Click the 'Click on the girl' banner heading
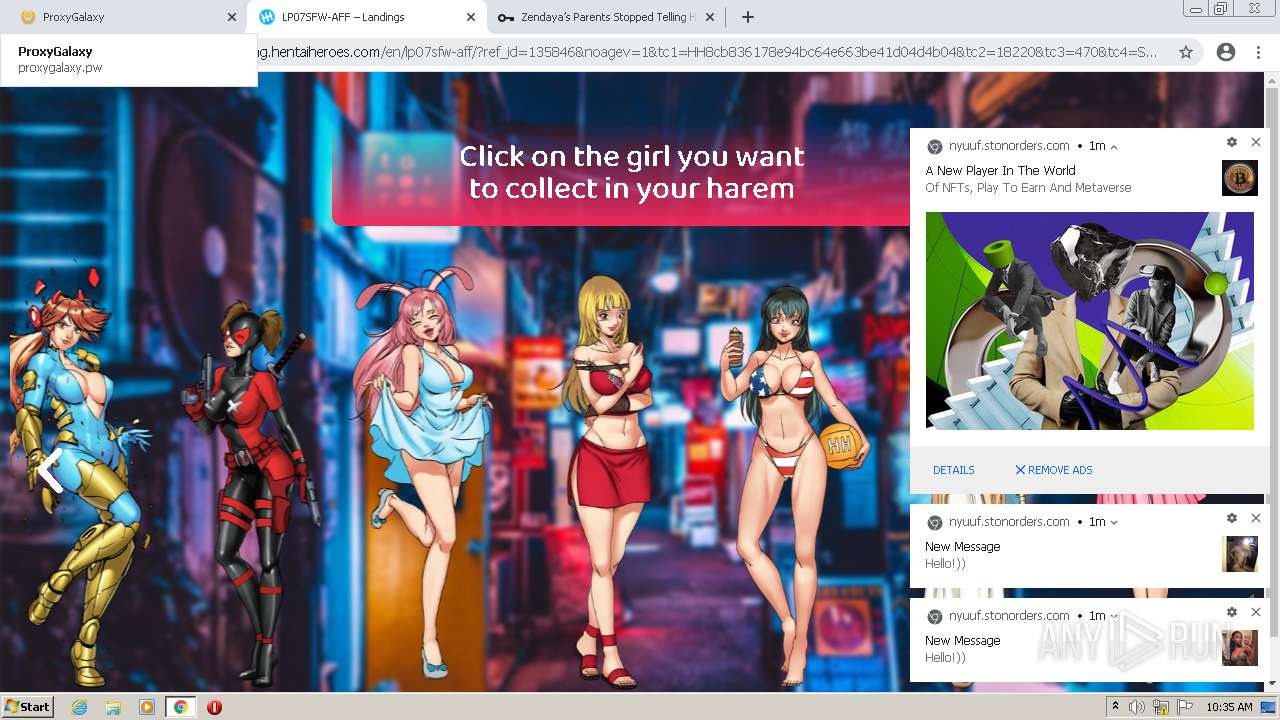Image resolution: width=1280 pixels, height=720 pixels. (632, 172)
